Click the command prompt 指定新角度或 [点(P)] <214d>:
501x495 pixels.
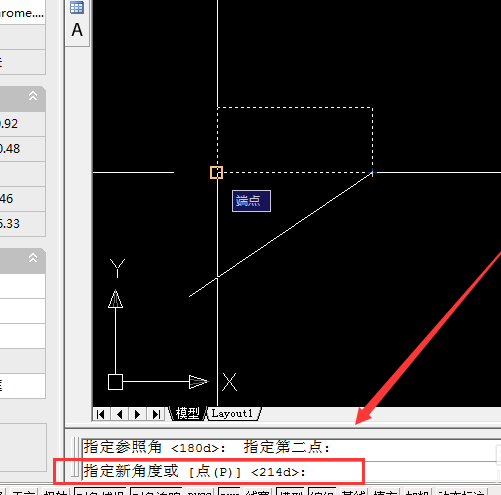click(x=194, y=472)
